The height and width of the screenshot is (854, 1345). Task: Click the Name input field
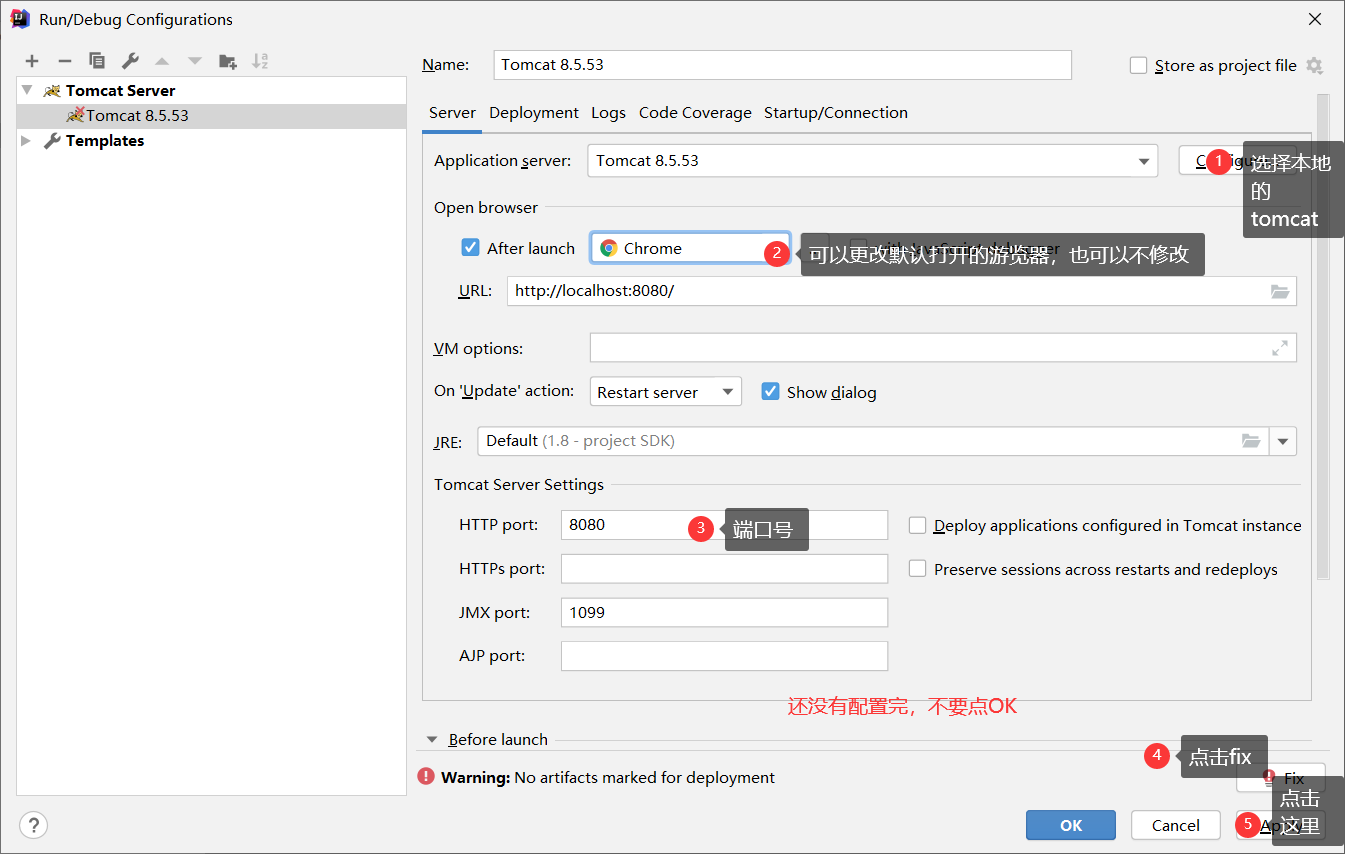point(783,65)
